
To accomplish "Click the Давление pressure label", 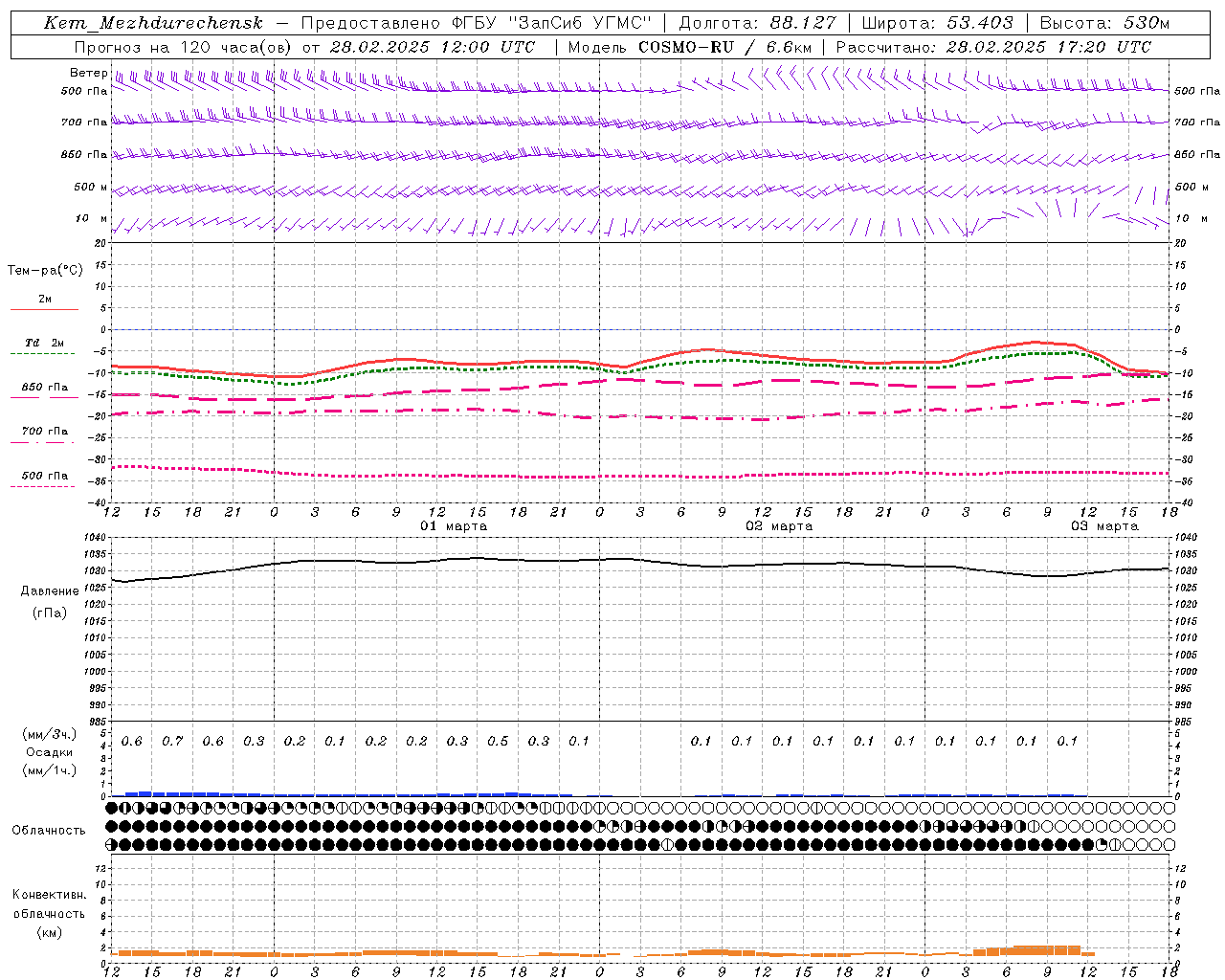I will click(49, 591).
